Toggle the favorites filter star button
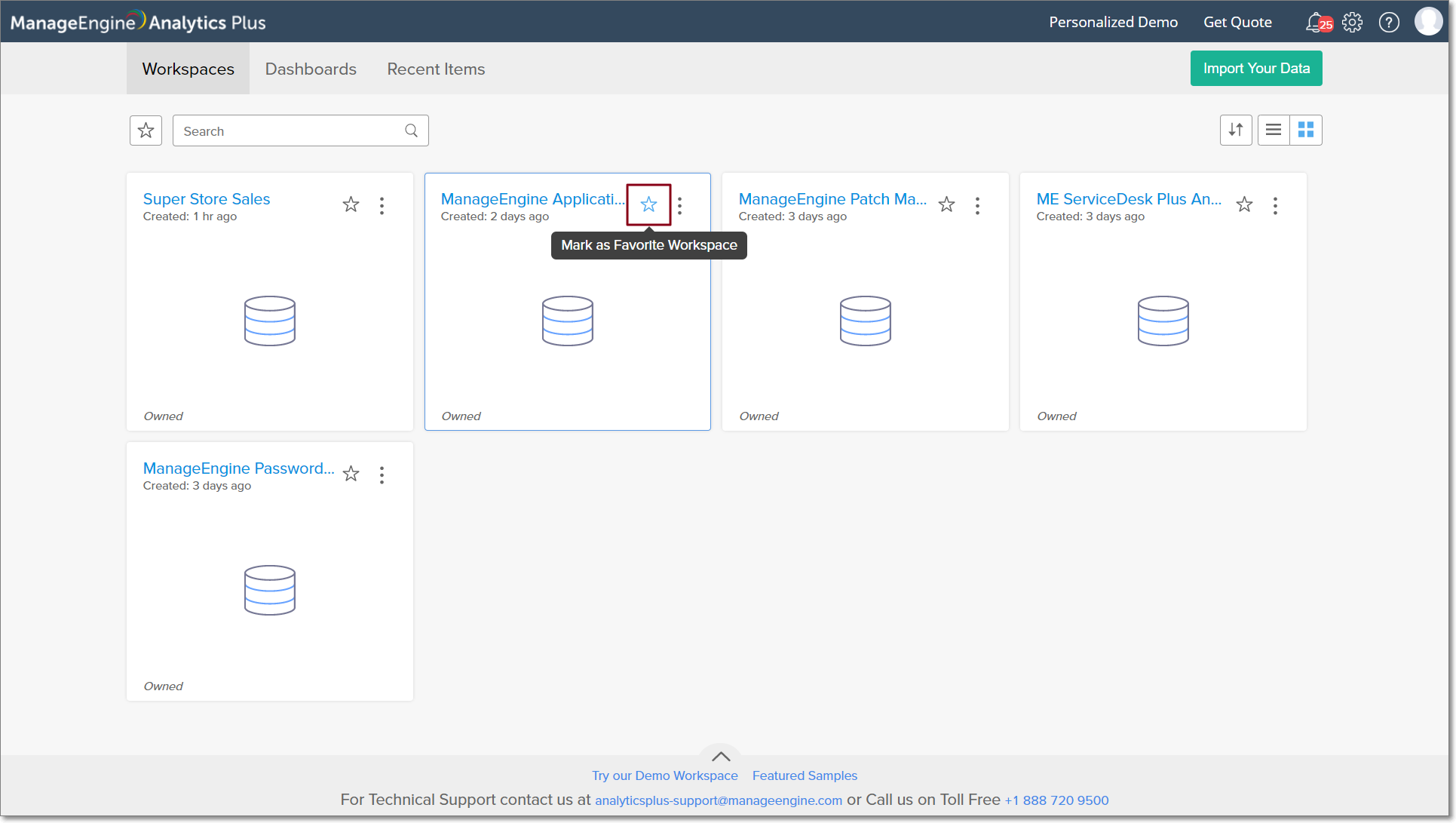 146,131
